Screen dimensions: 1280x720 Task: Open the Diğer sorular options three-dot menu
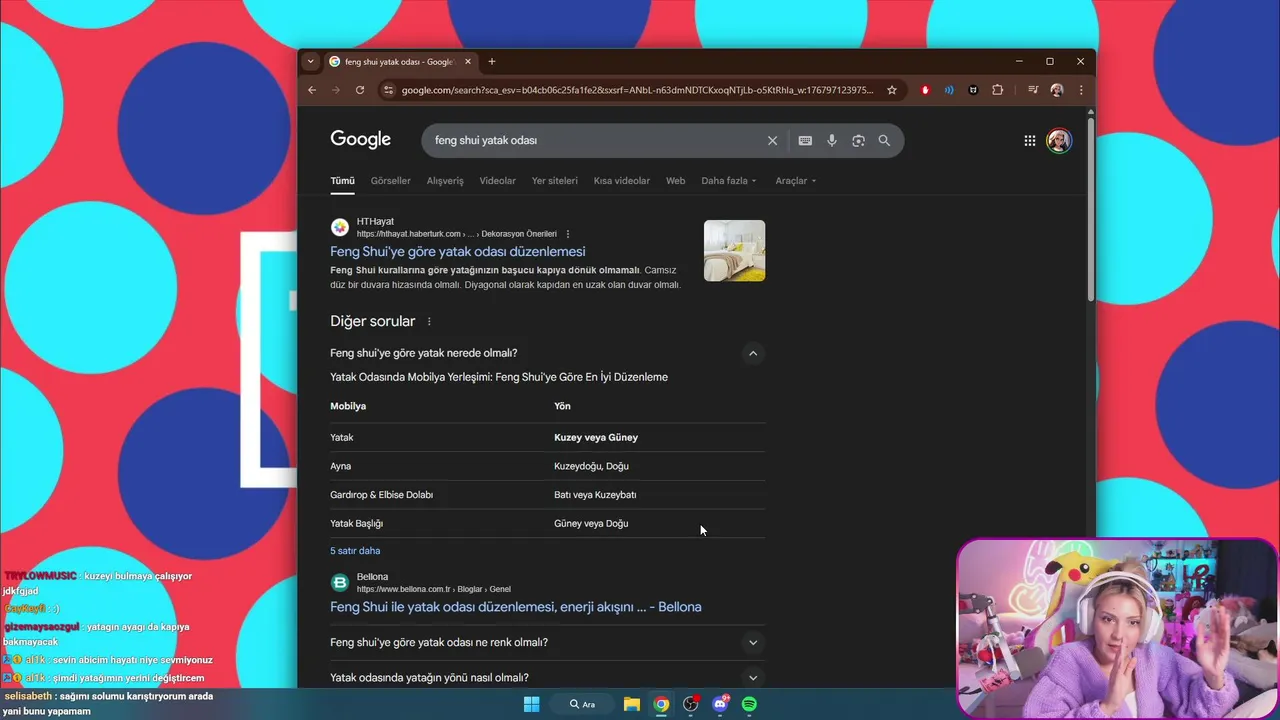pos(430,322)
